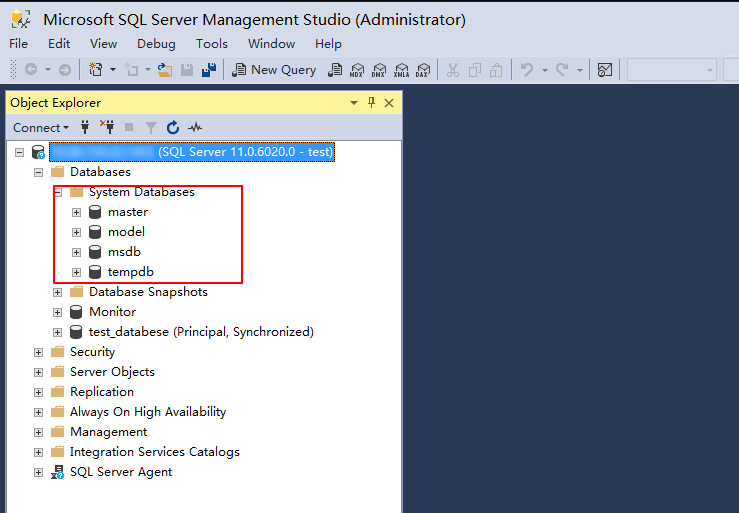The width and height of the screenshot is (739, 513).
Task: Click the Stop square icon in Object Explorer
Action: click(129, 127)
